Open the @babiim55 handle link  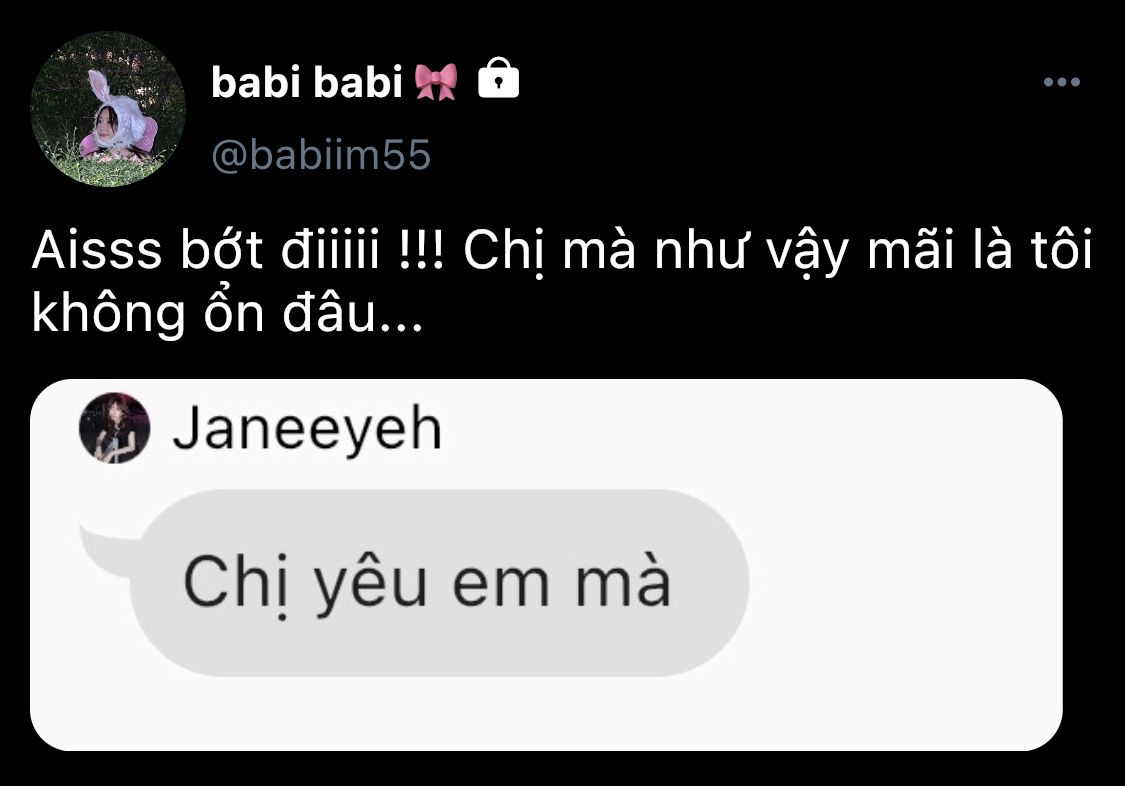pos(321,154)
